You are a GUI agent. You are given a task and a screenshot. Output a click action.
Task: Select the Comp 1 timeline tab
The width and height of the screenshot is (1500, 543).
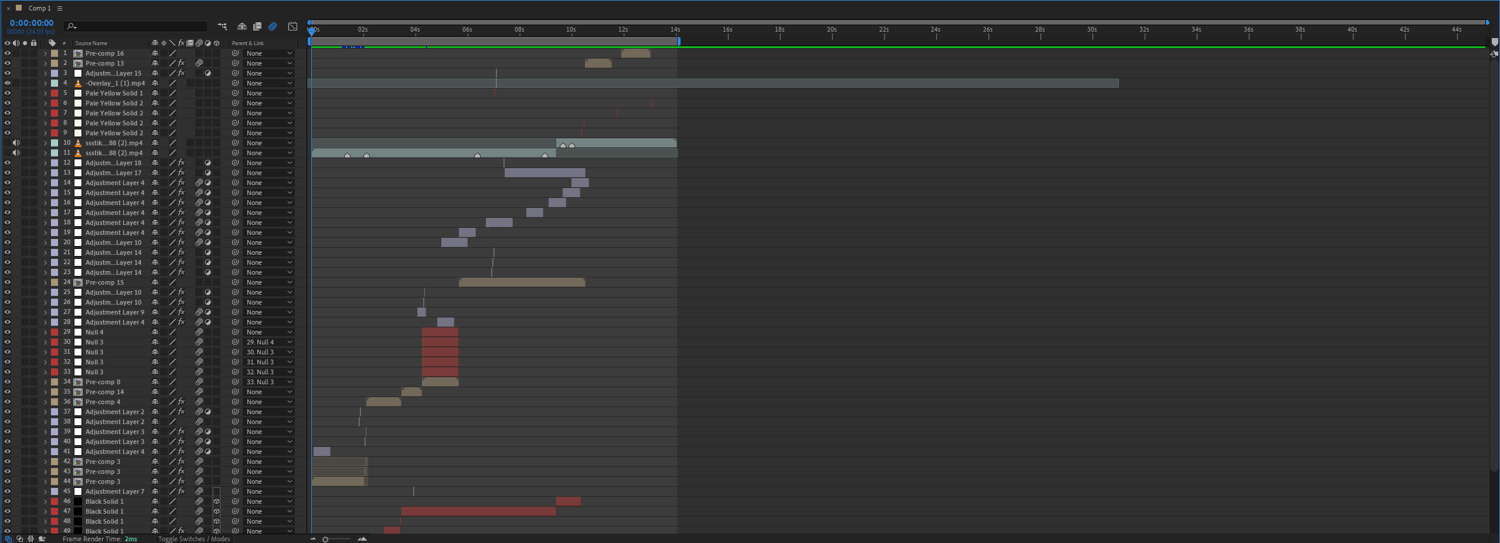coord(39,8)
